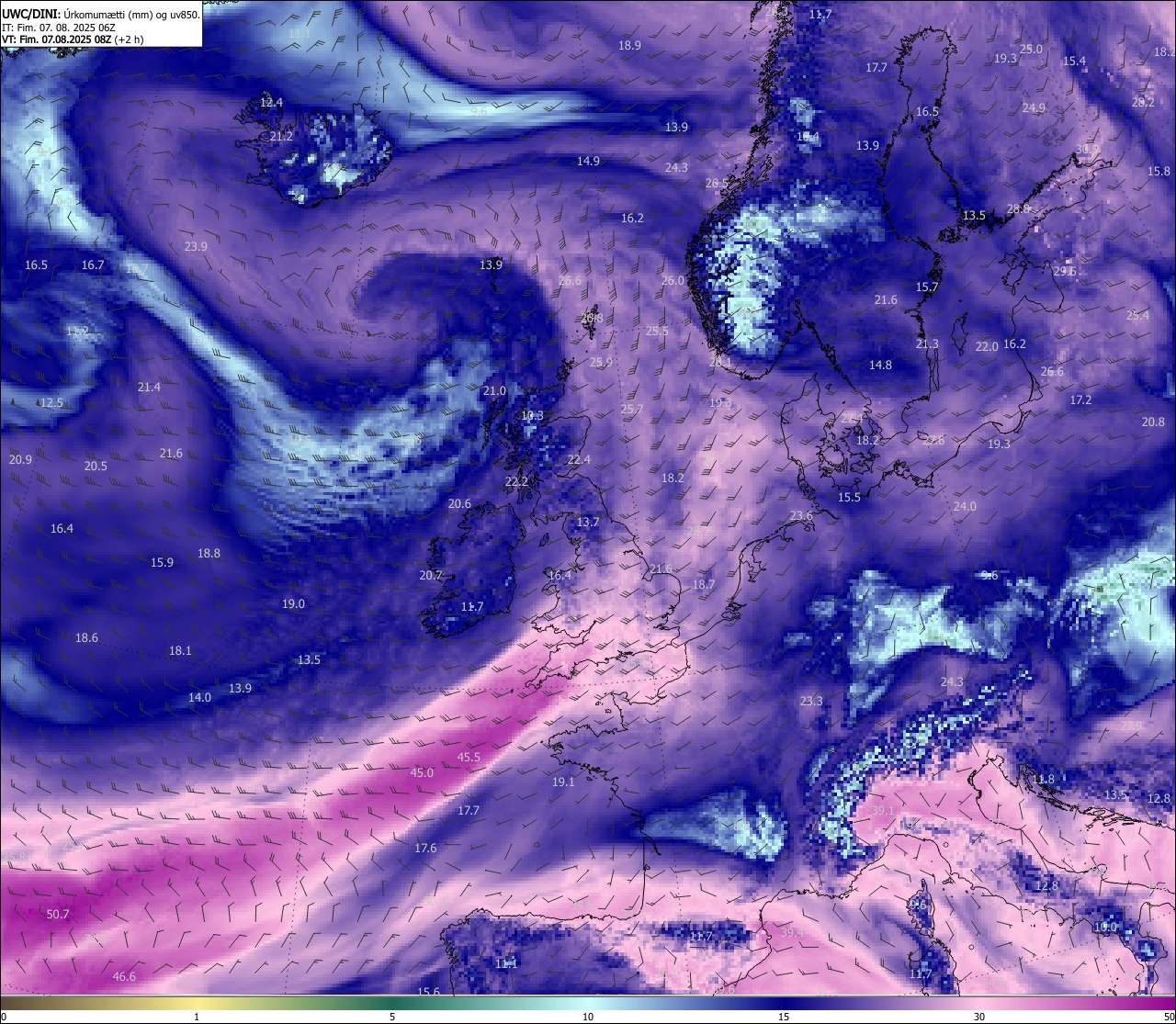1176x1024 pixels.
Task: Click the 46.6 value label
Action: (124, 977)
